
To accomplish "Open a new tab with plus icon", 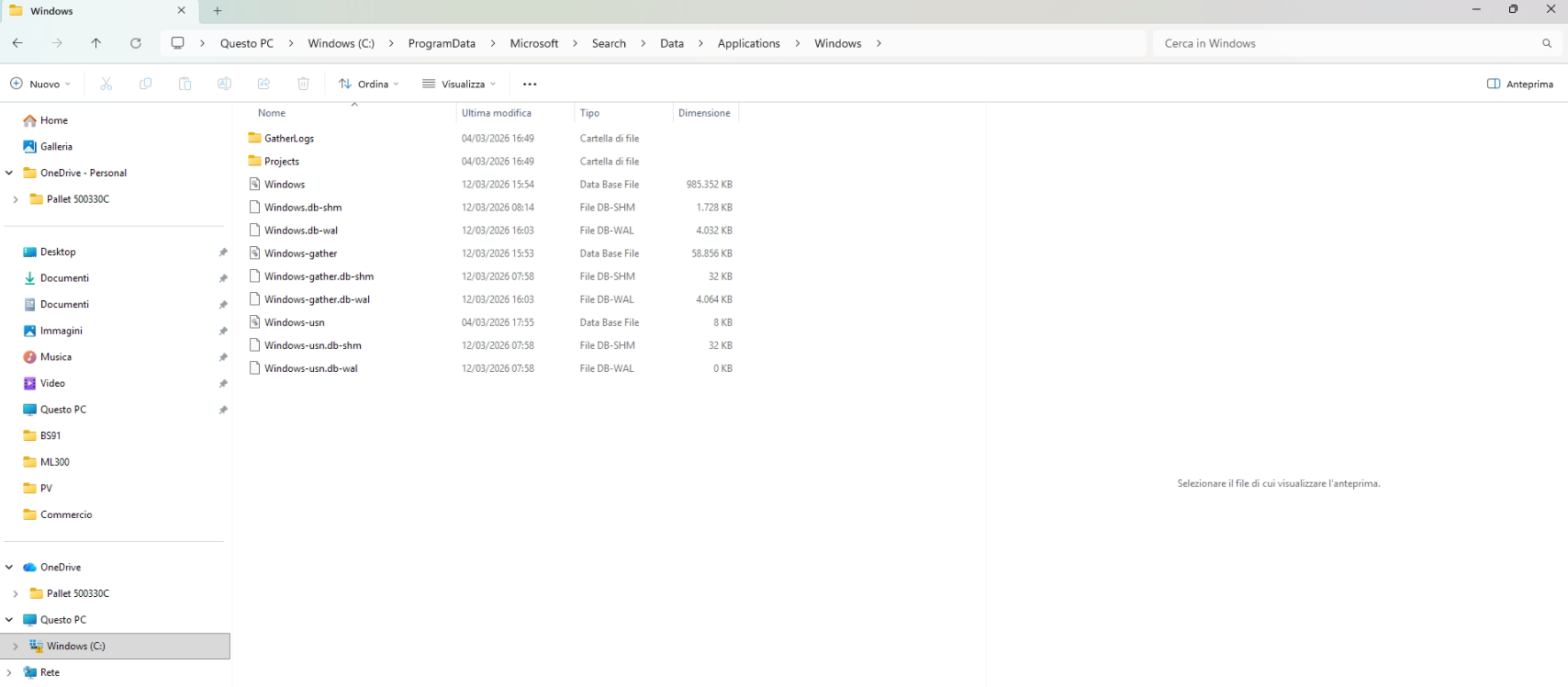I will coord(218,11).
